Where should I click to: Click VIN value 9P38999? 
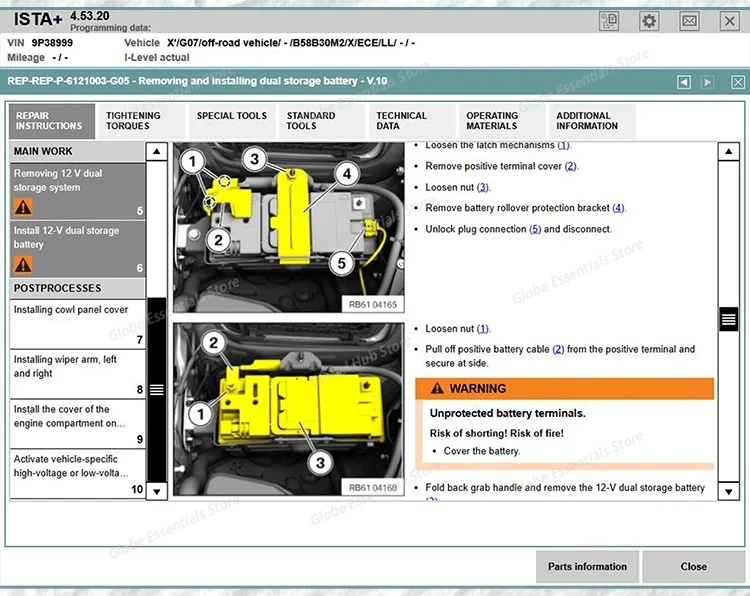point(52,43)
